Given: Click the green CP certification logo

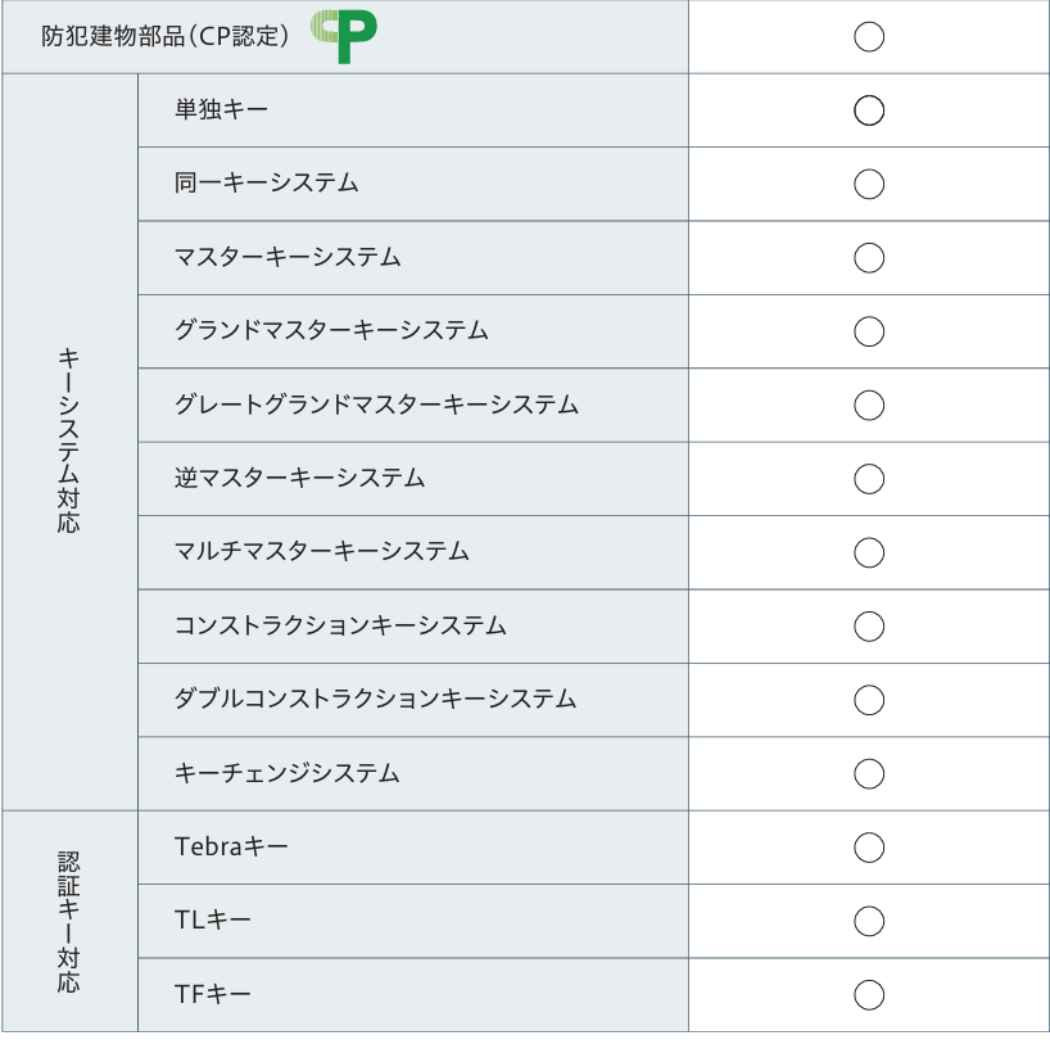Looking at the screenshot, I should (344, 37).
